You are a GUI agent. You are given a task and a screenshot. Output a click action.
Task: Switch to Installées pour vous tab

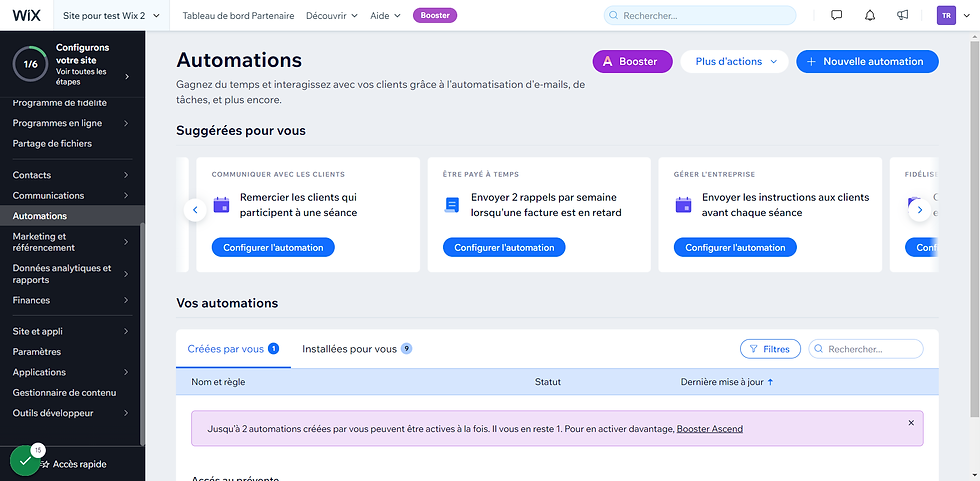click(357, 349)
